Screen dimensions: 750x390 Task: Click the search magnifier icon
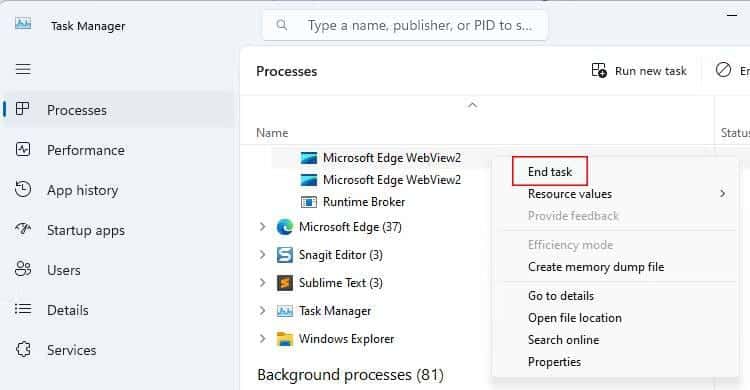point(282,25)
